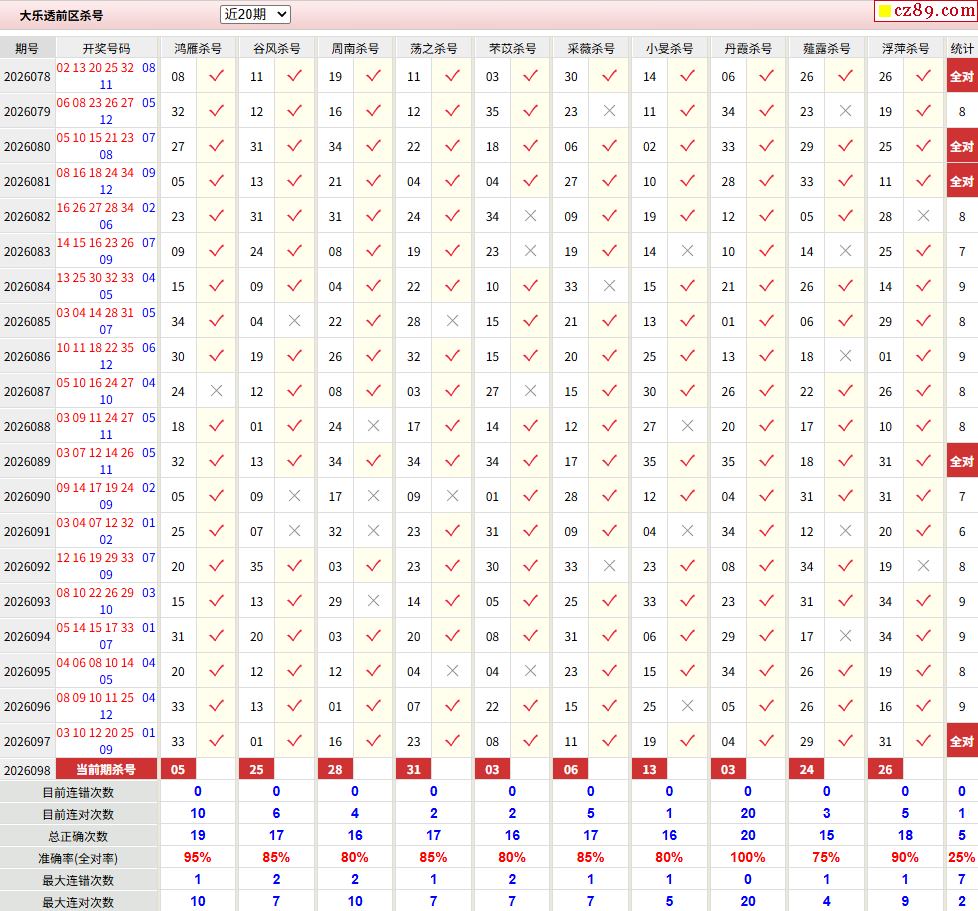This screenshot has width=978, height=911.
Task: Select the 浮萍杀号 column header
Action: (905, 49)
